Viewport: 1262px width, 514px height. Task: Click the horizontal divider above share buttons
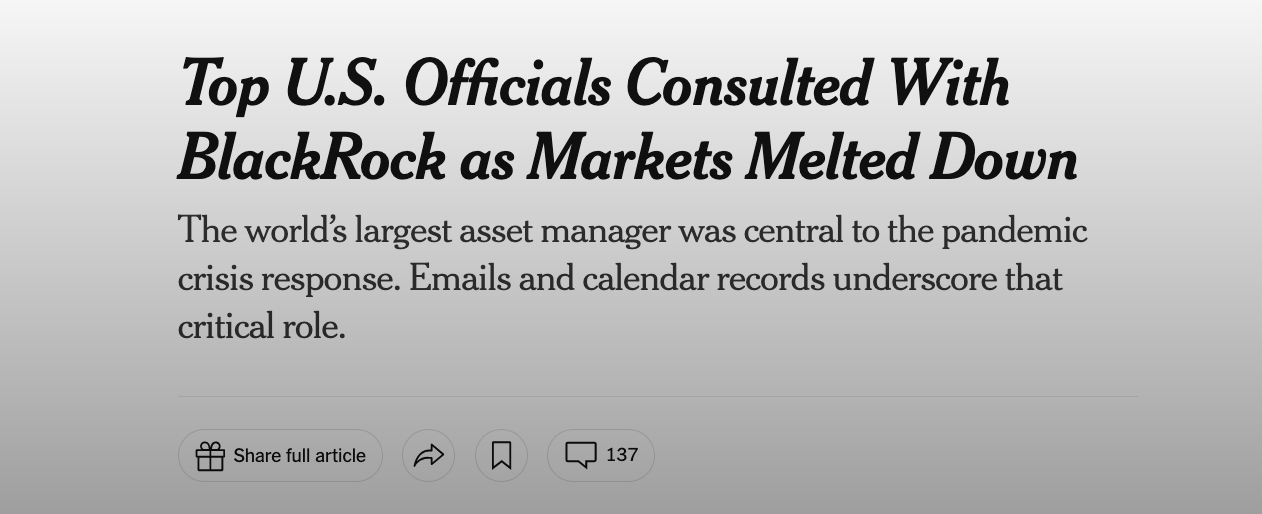tap(657, 396)
